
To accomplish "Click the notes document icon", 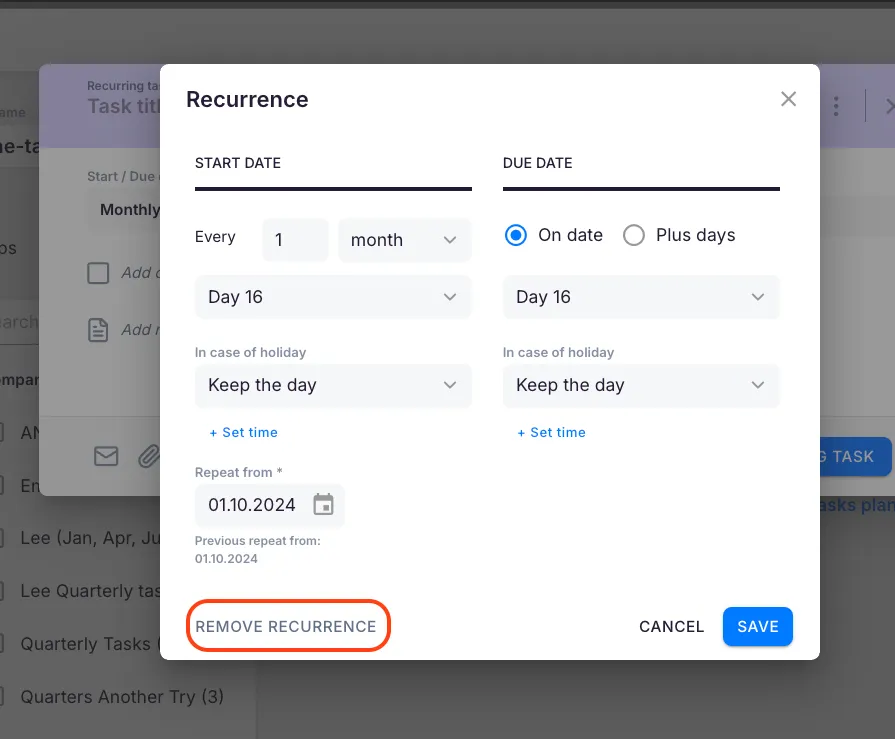I will tap(98, 330).
